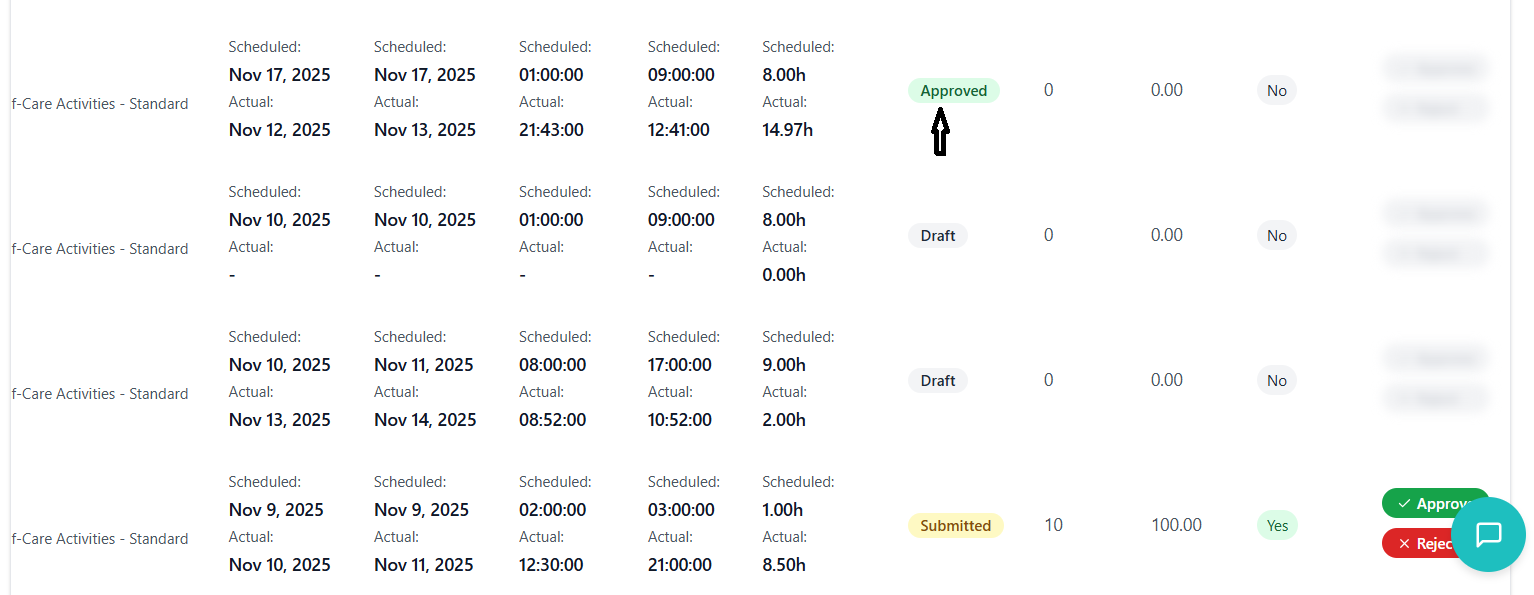Select the activity name in the Submitted row
This screenshot has height=595, width=1534.
coord(100,539)
